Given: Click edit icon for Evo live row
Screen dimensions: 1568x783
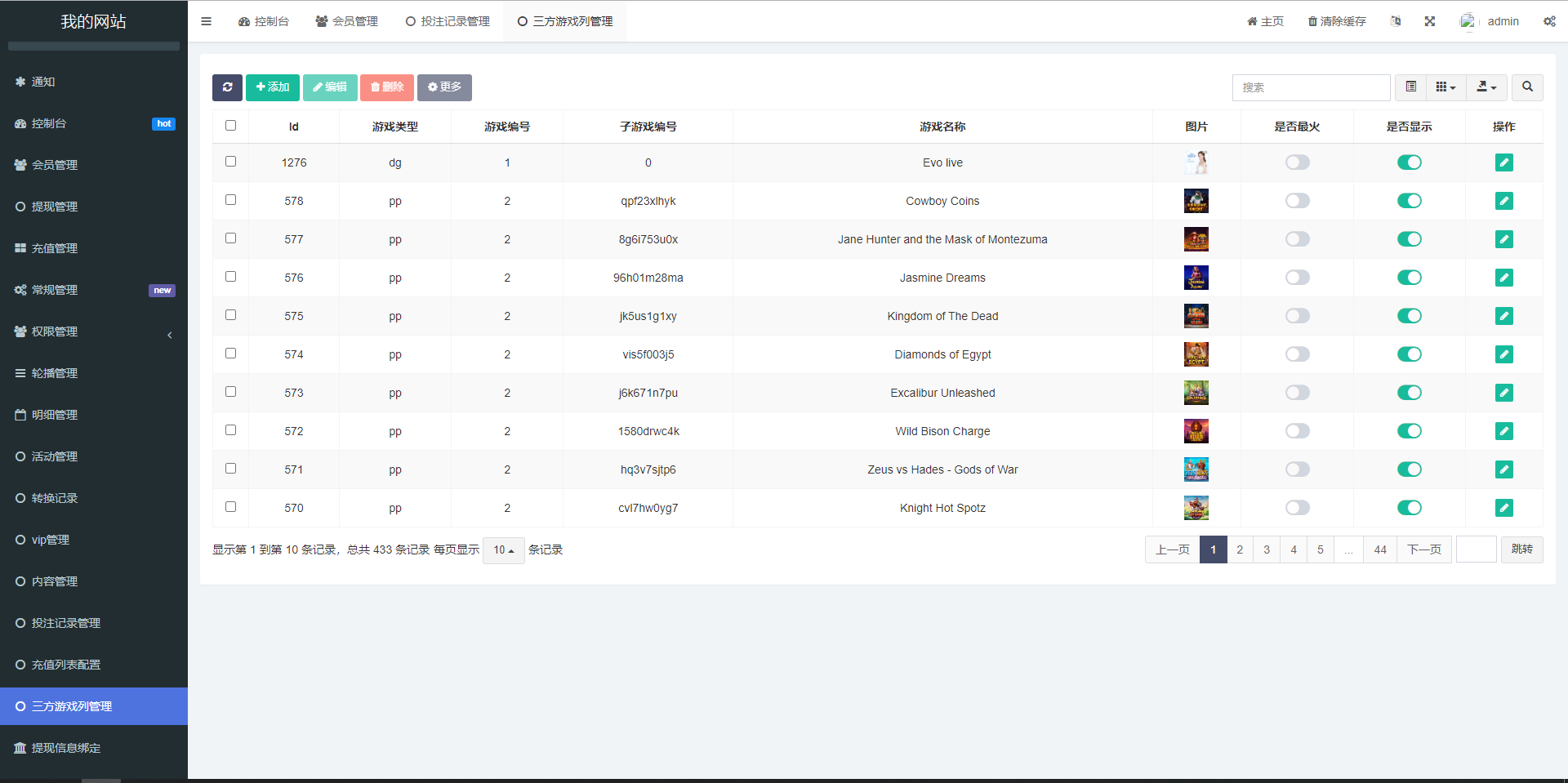Looking at the screenshot, I should click(x=1503, y=162).
